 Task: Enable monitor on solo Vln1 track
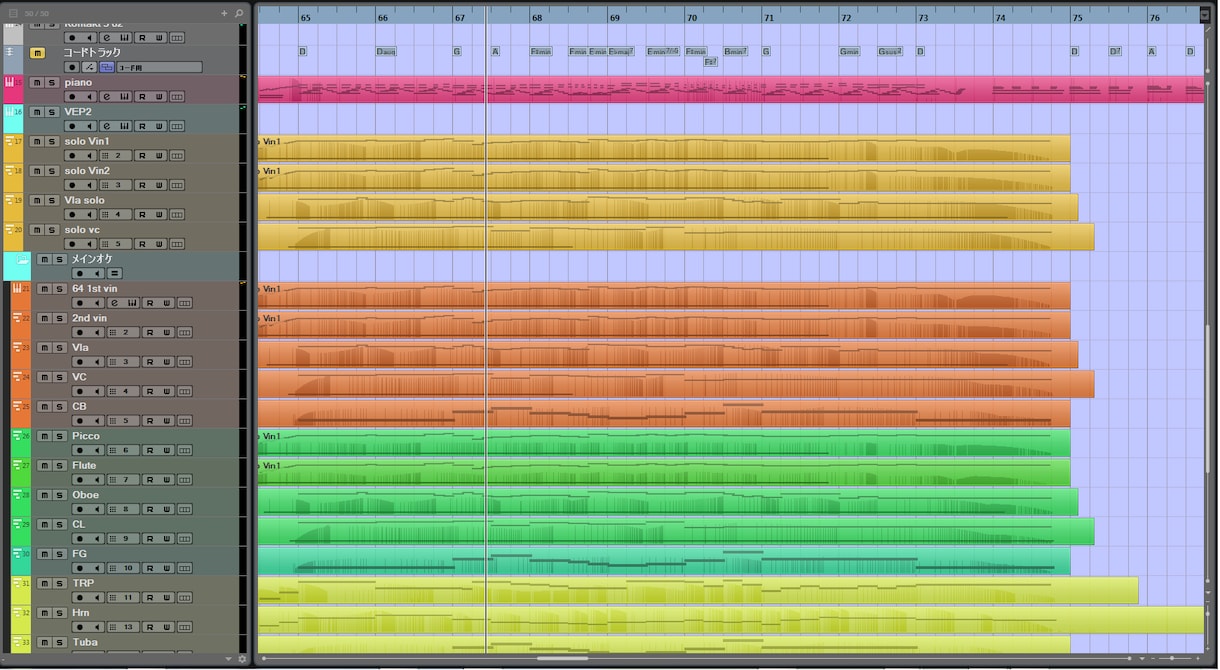pos(90,156)
